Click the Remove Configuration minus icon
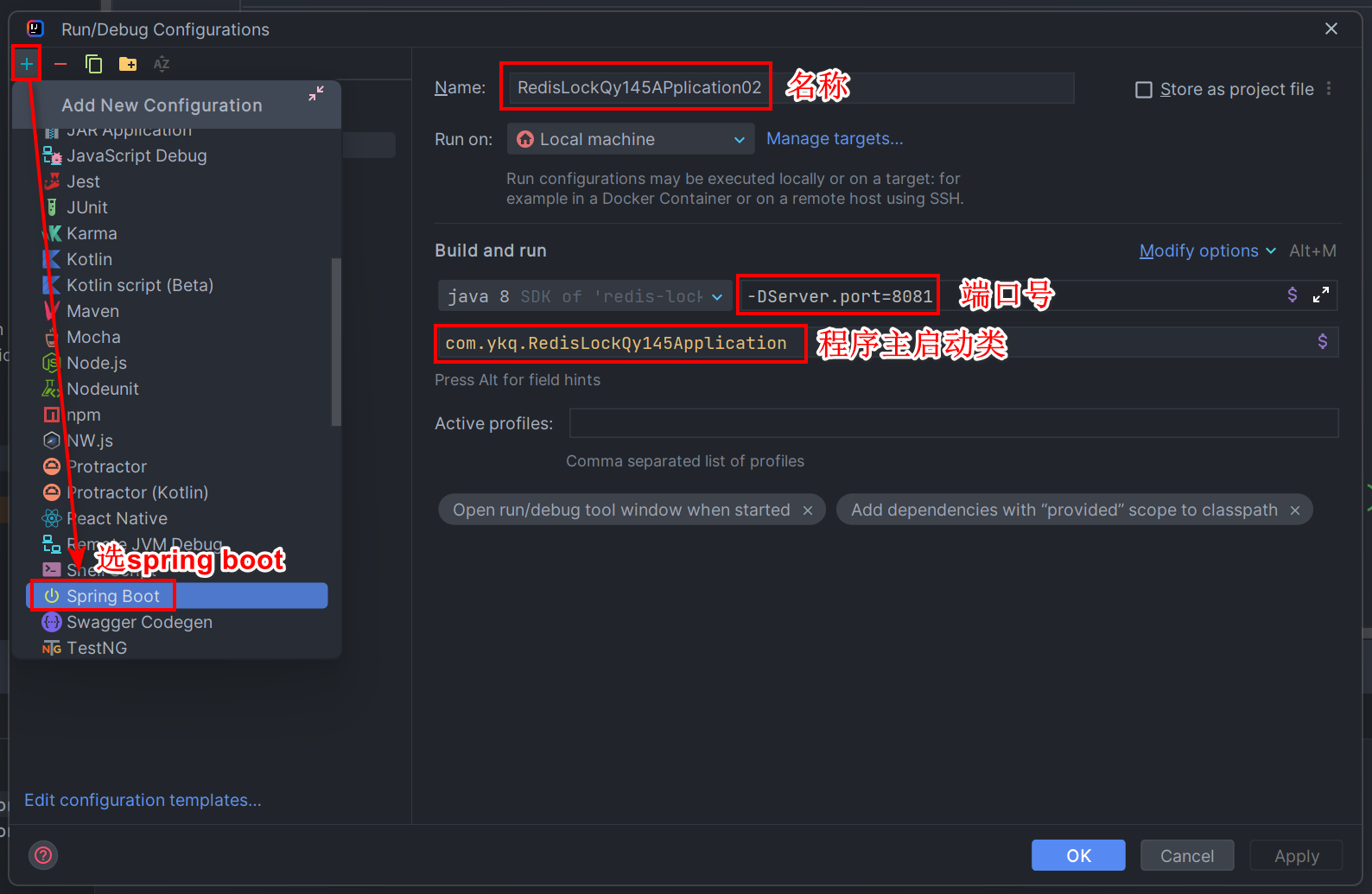The width and height of the screenshot is (1372, 894). click(60, 64)
